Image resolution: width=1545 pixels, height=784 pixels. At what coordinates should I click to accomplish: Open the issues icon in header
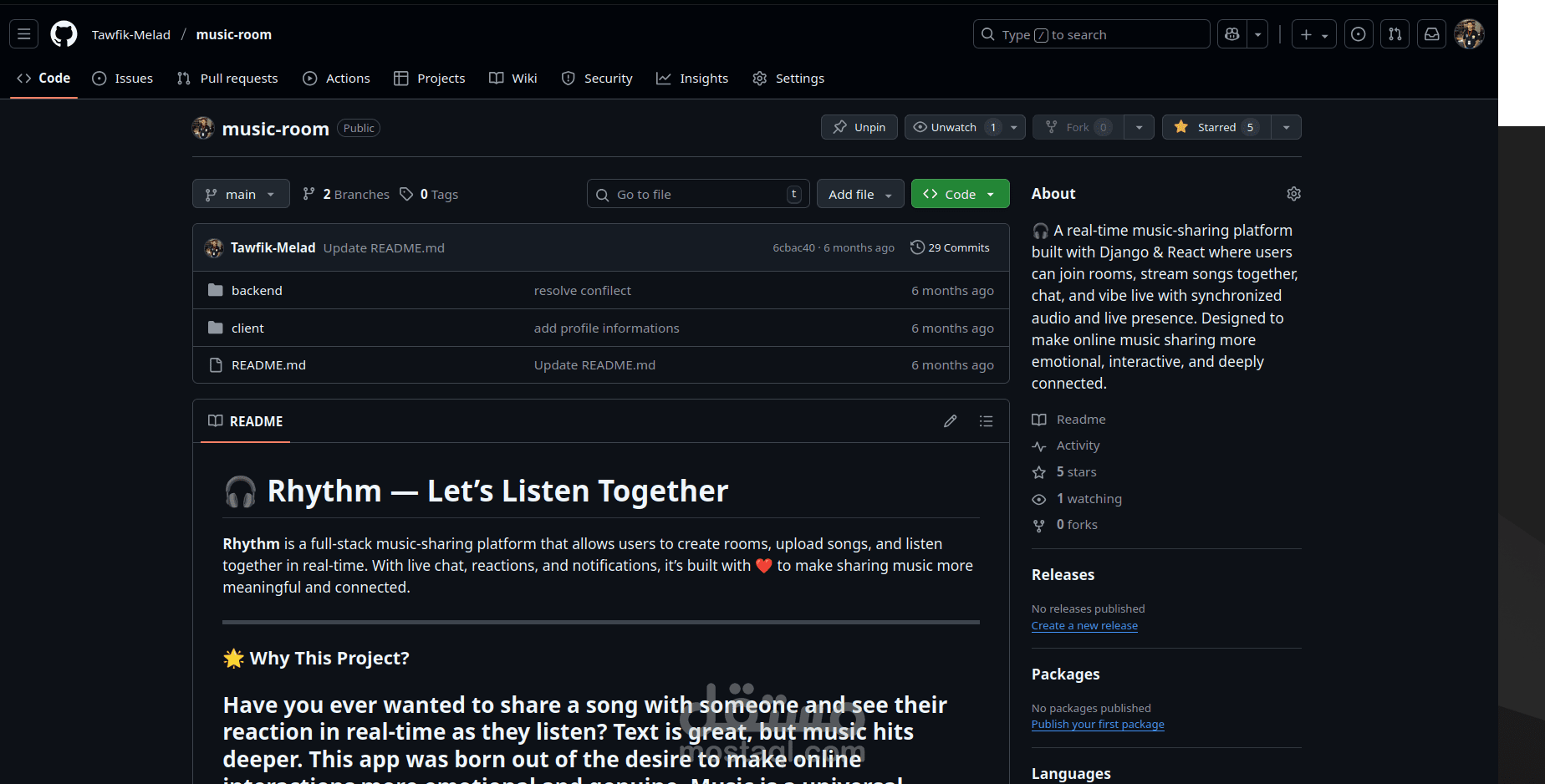click(1359, 34)
